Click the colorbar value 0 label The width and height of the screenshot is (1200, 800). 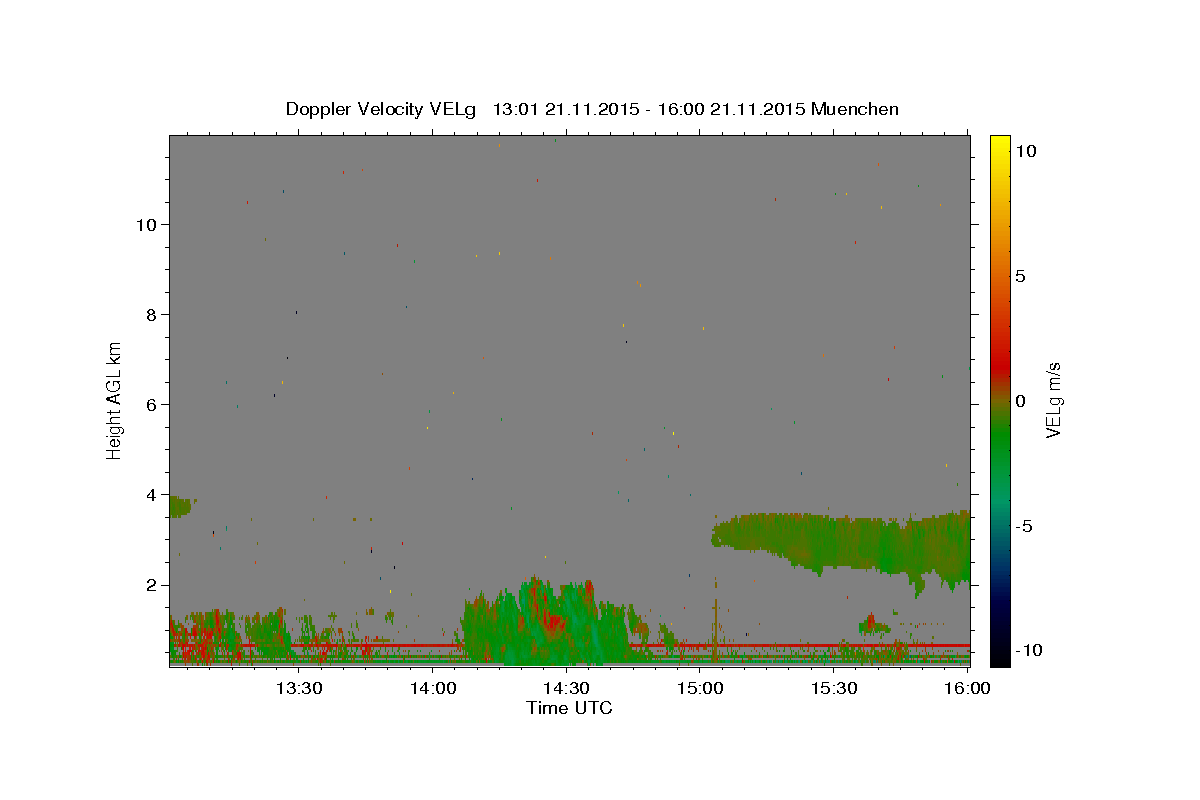click(1020, 401)
